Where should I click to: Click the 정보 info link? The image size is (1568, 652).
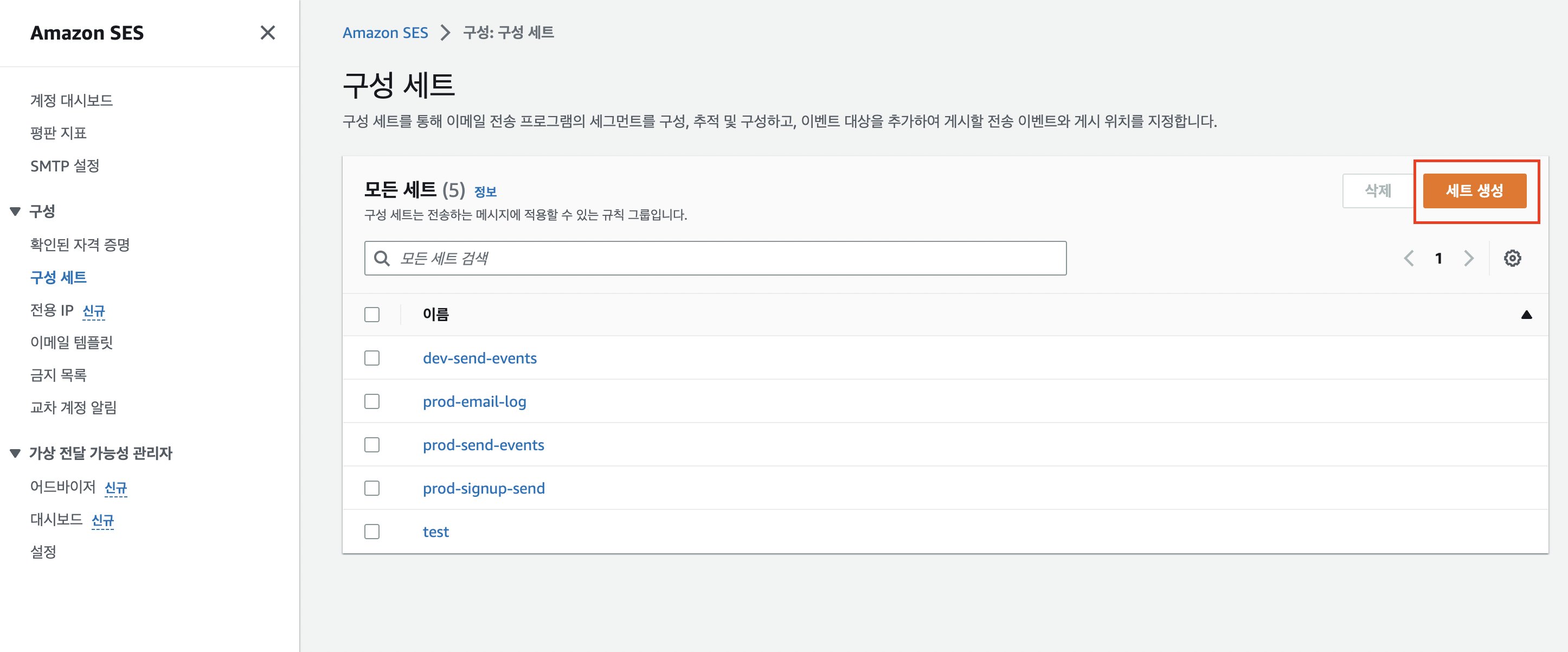coord(485,192)
